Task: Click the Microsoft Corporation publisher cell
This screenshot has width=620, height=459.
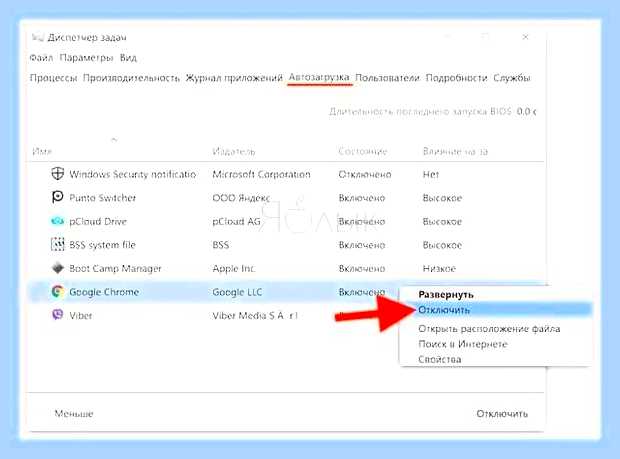Action: coord(261,174)
